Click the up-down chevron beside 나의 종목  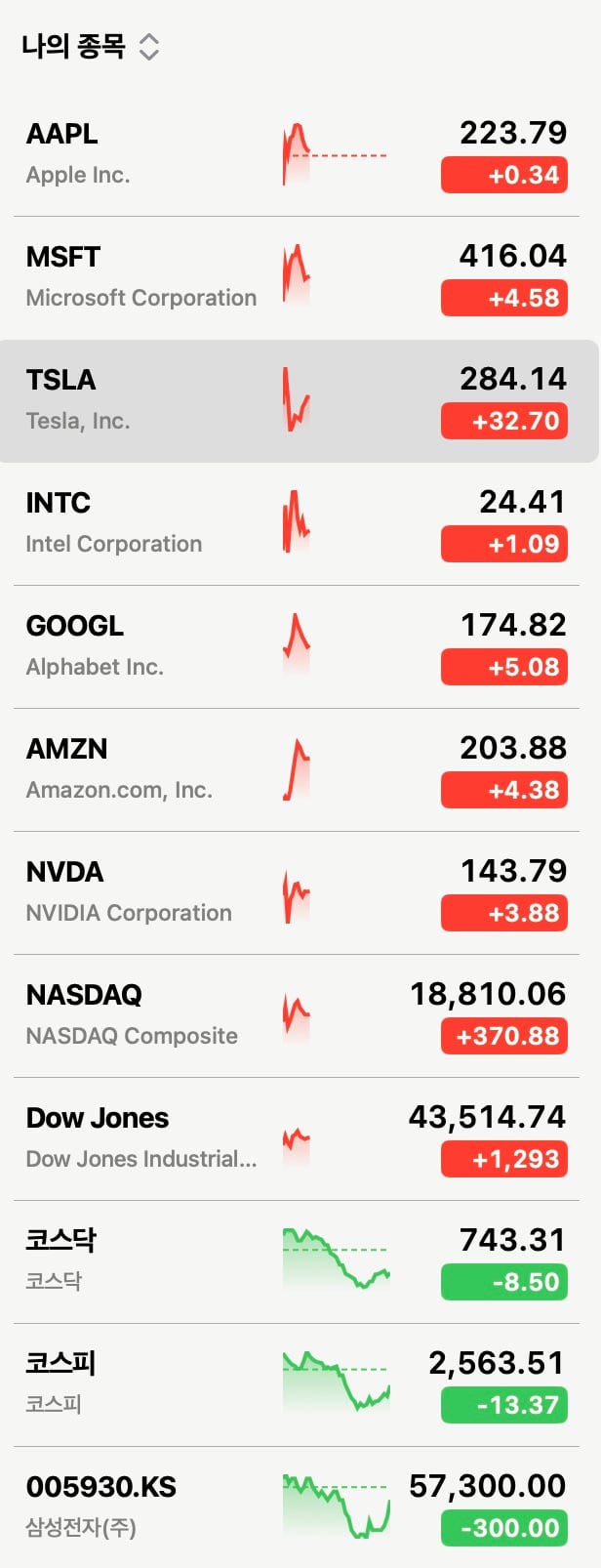[x=148, y=46]
